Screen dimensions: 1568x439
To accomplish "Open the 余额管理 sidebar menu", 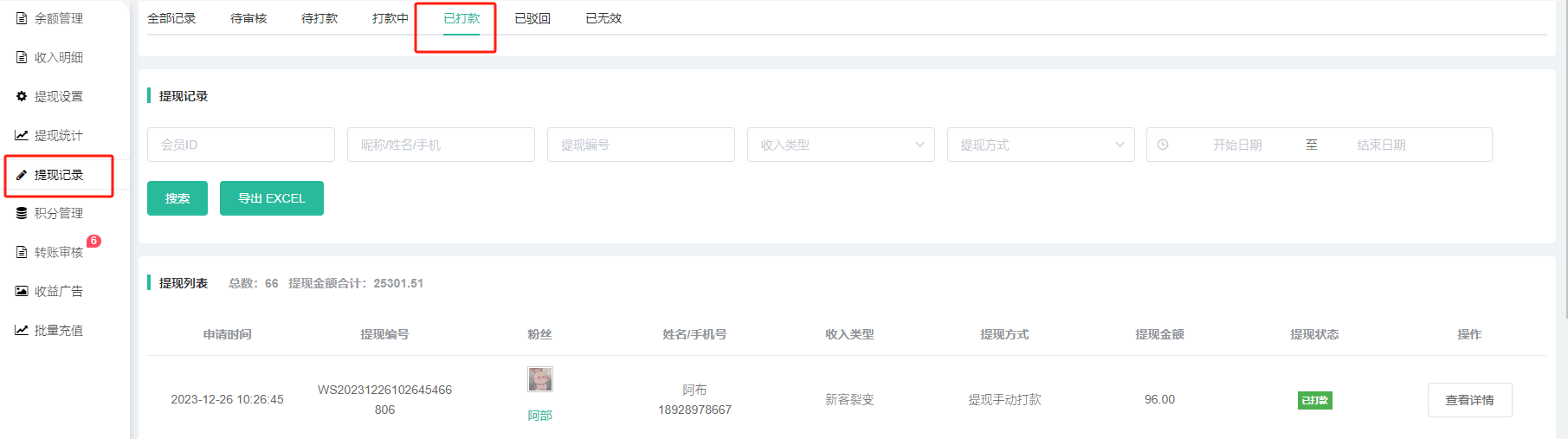I will click(59, 18).
